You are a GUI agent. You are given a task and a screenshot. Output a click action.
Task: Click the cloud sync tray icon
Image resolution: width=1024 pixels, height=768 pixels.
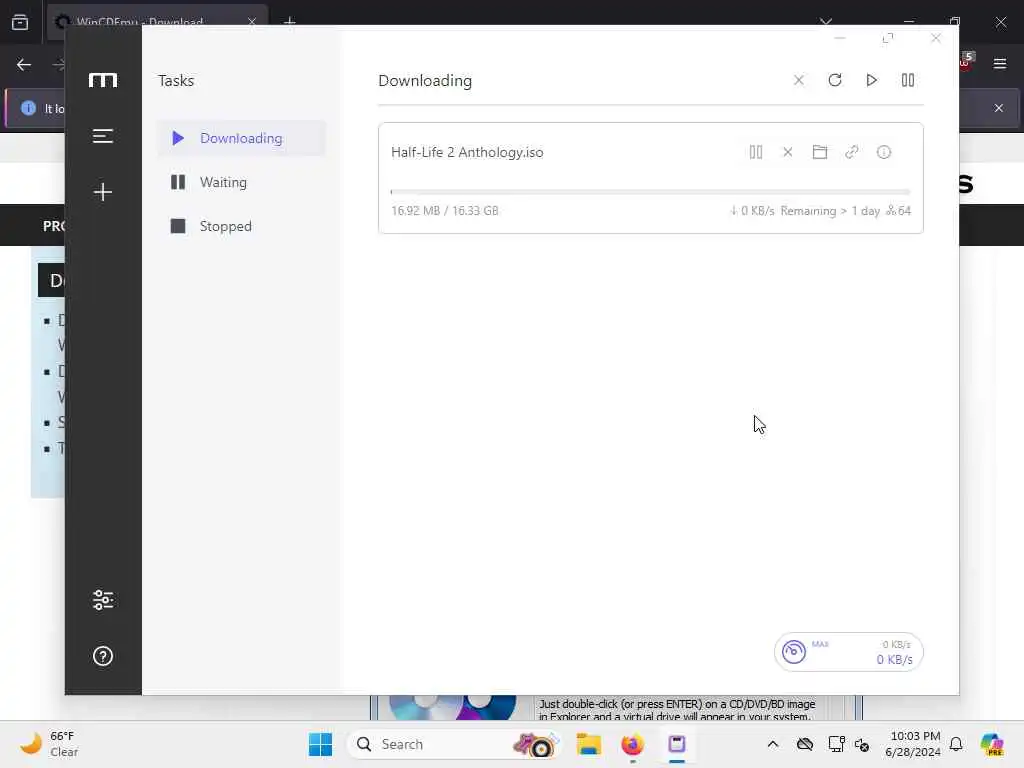(x=805, y=744)
